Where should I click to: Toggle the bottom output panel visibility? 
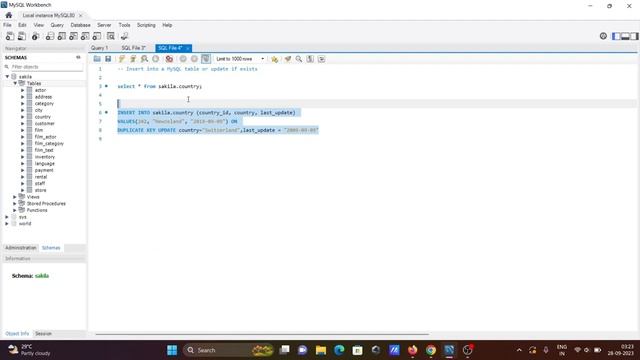[625, 36]
